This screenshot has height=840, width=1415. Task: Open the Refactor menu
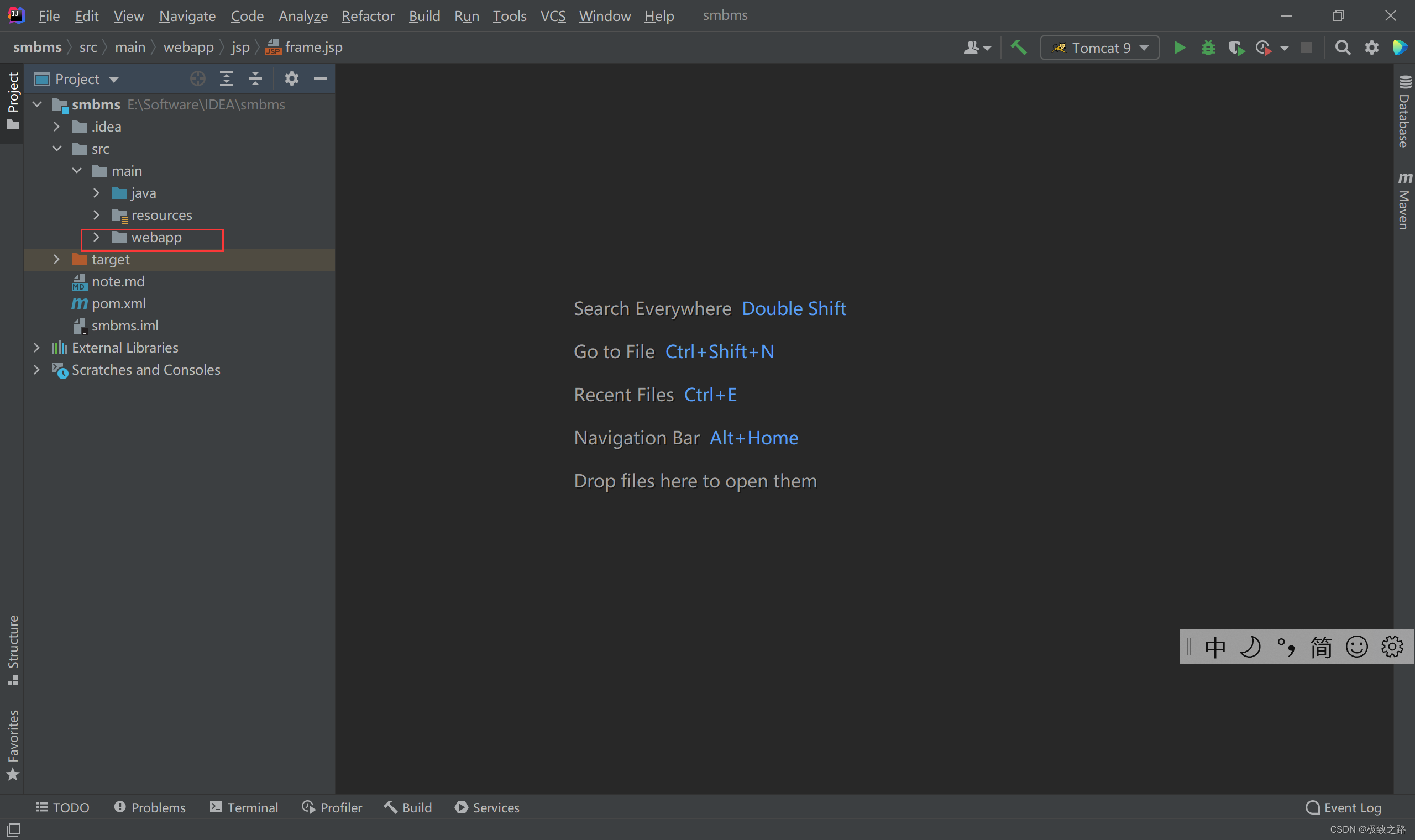368,16
